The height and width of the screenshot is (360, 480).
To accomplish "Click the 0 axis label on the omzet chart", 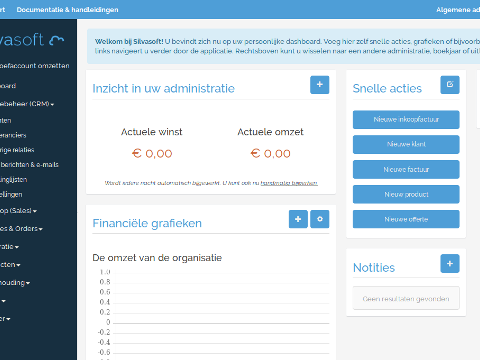I will pyautogui.click(x=108, y=322).
